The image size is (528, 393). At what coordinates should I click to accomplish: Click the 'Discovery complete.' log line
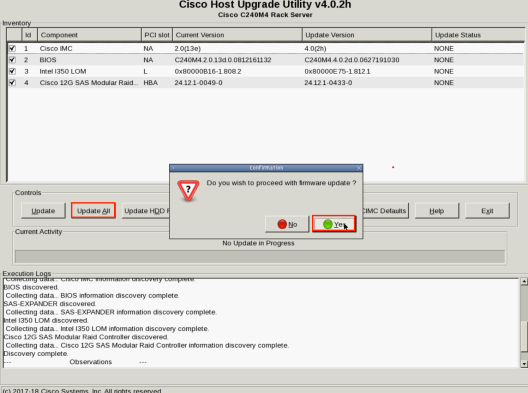click(x=36, y=354)
